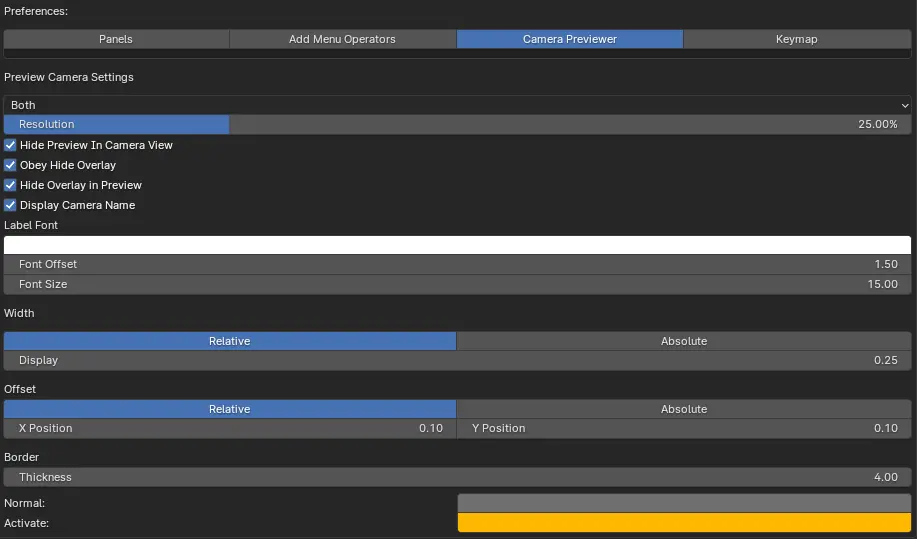
Task: Toggle the Display Camera Name checkbox
Action: pyautogui.click(x=11, y=205)
